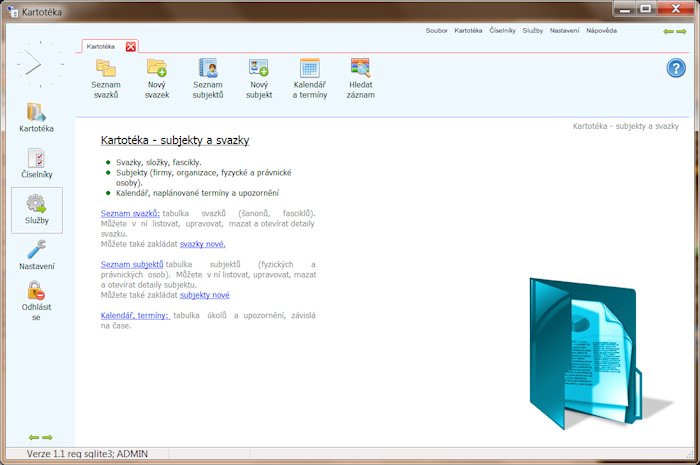Launch Hledat záznam search icon

click(x=361, y=79)
